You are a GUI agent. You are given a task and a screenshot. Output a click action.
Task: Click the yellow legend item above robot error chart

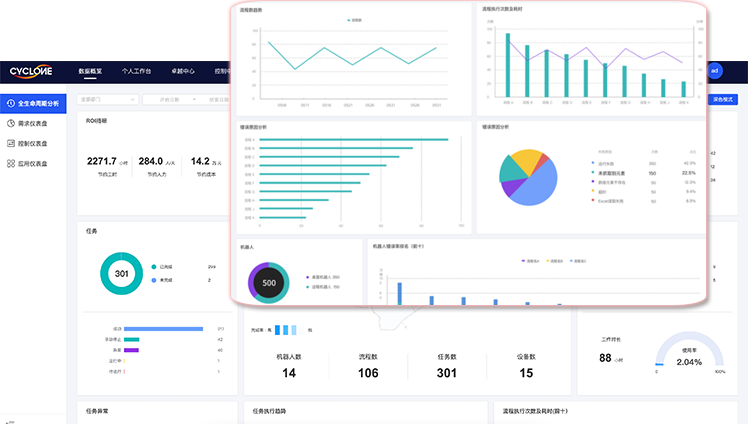[x=554, y=261]
